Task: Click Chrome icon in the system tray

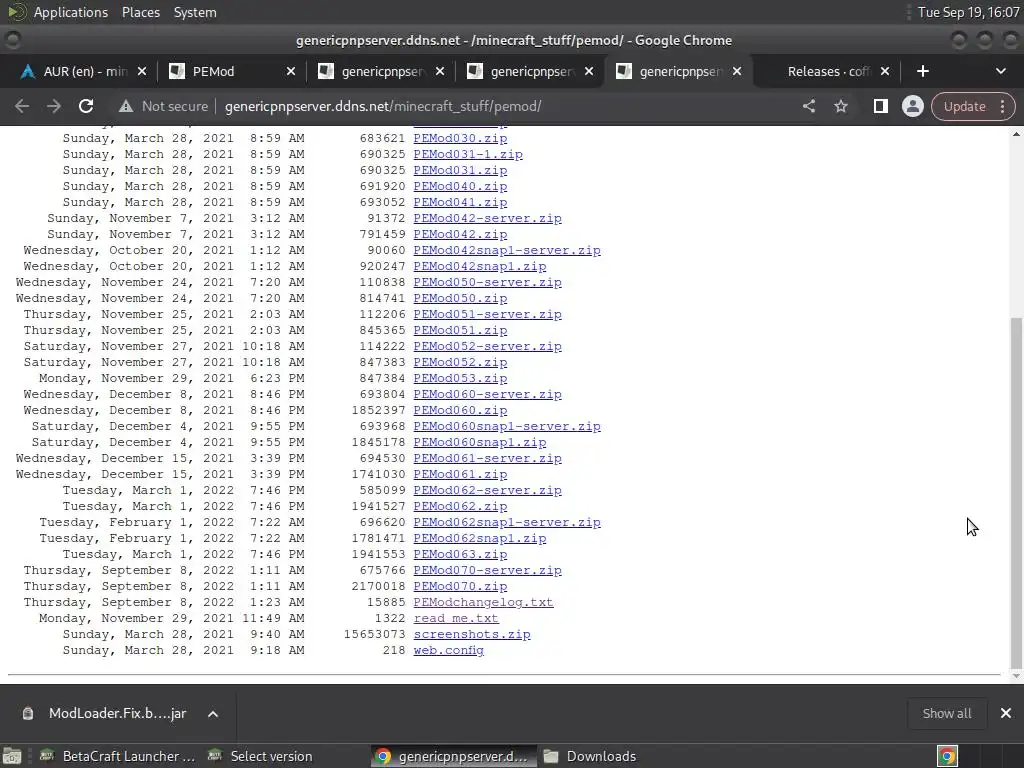Action: point(947,756)
